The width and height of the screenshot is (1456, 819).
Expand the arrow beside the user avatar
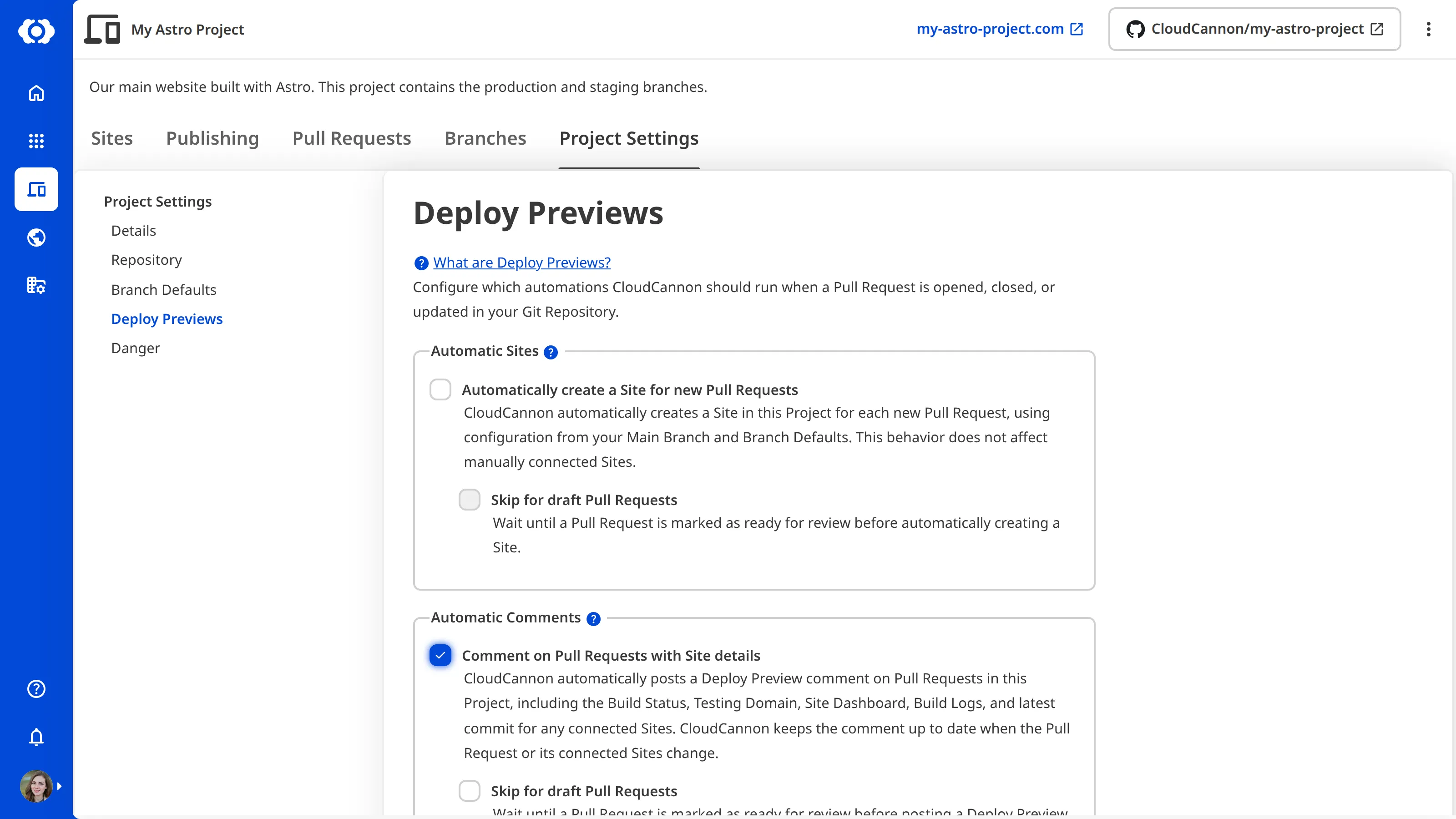tap(59, 786)
